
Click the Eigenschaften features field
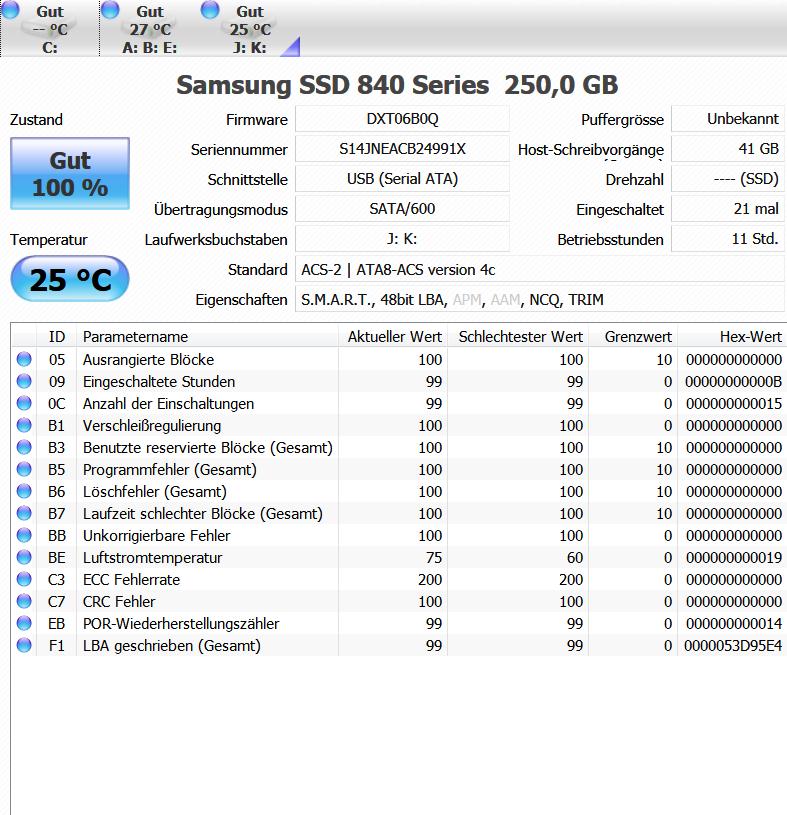click(x=540, y=299)
